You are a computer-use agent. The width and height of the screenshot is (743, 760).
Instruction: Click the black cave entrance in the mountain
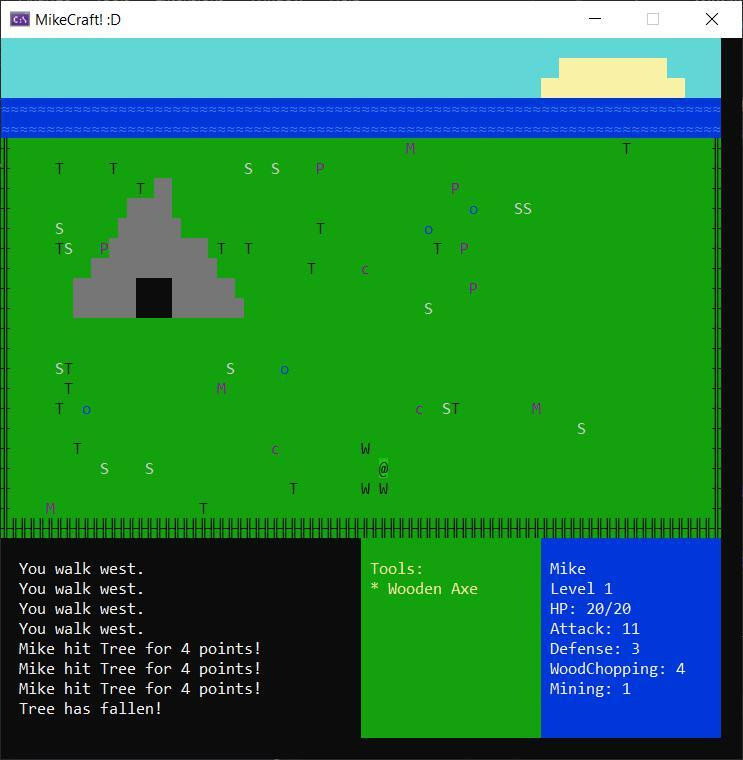(154, 298)
